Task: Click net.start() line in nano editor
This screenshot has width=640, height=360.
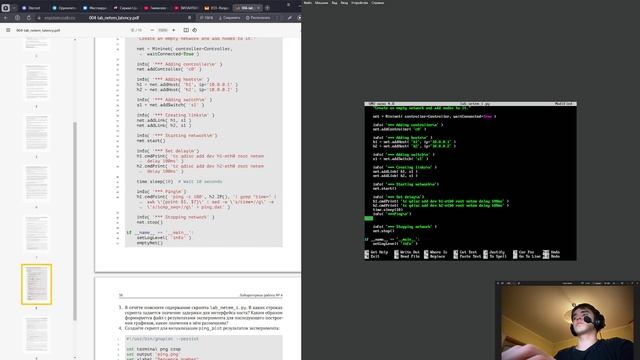Action: tap(384, 189)
